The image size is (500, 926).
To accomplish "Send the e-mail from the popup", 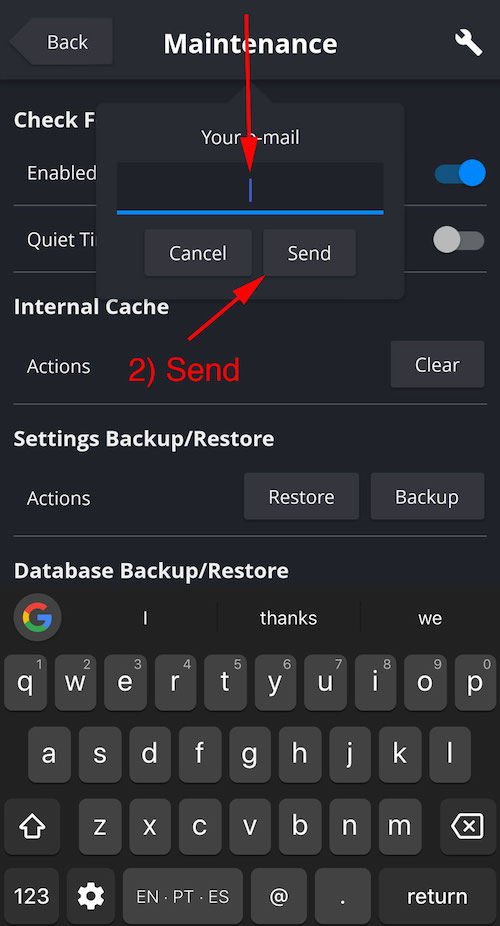I will point(309,253).
